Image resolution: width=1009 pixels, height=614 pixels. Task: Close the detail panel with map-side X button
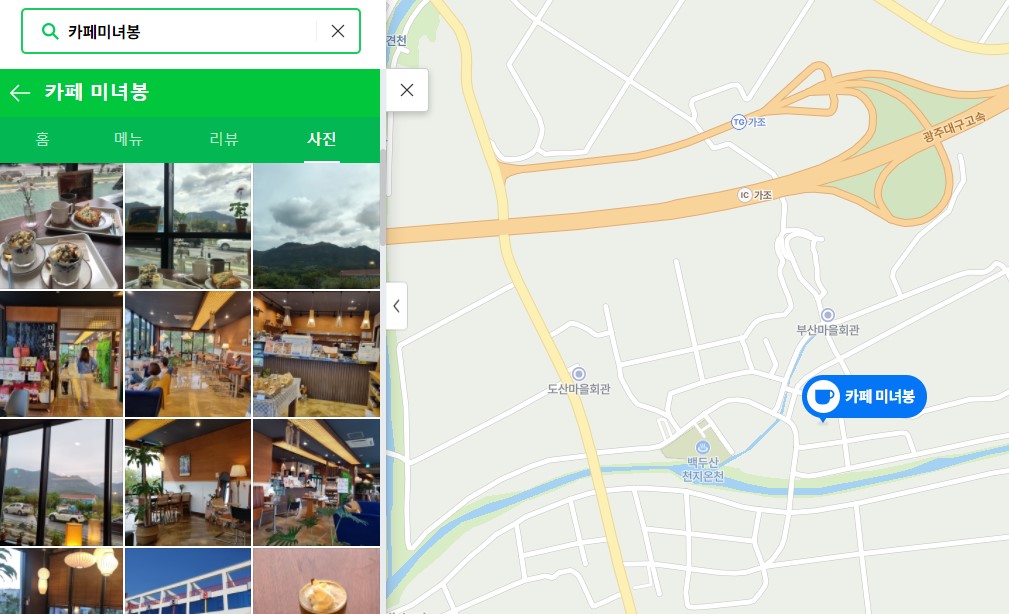point(407,90)
